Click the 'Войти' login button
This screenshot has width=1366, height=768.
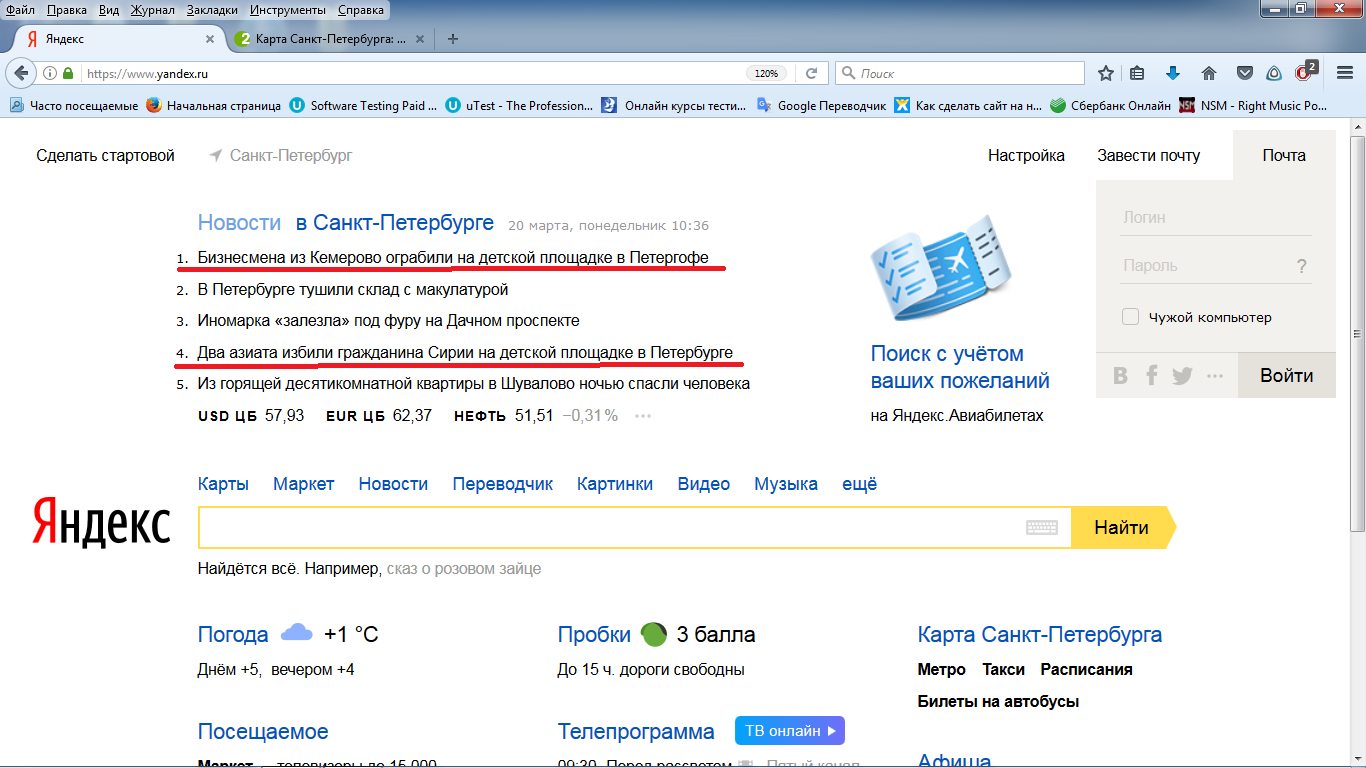(x=1286, y=376)
